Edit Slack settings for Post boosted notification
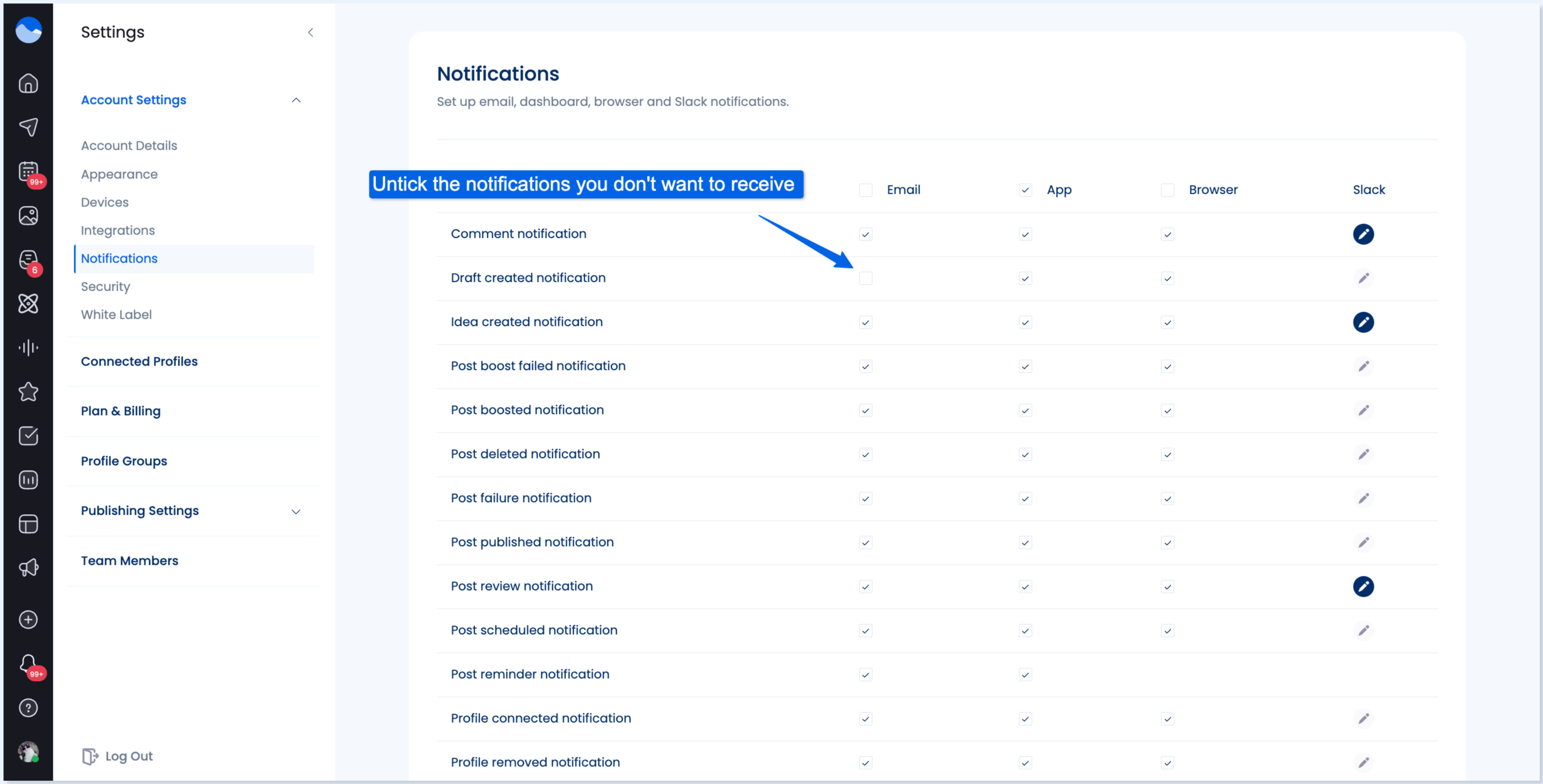The width and height of the screenshot is (1543, 784). click(x=1363, y=410)
